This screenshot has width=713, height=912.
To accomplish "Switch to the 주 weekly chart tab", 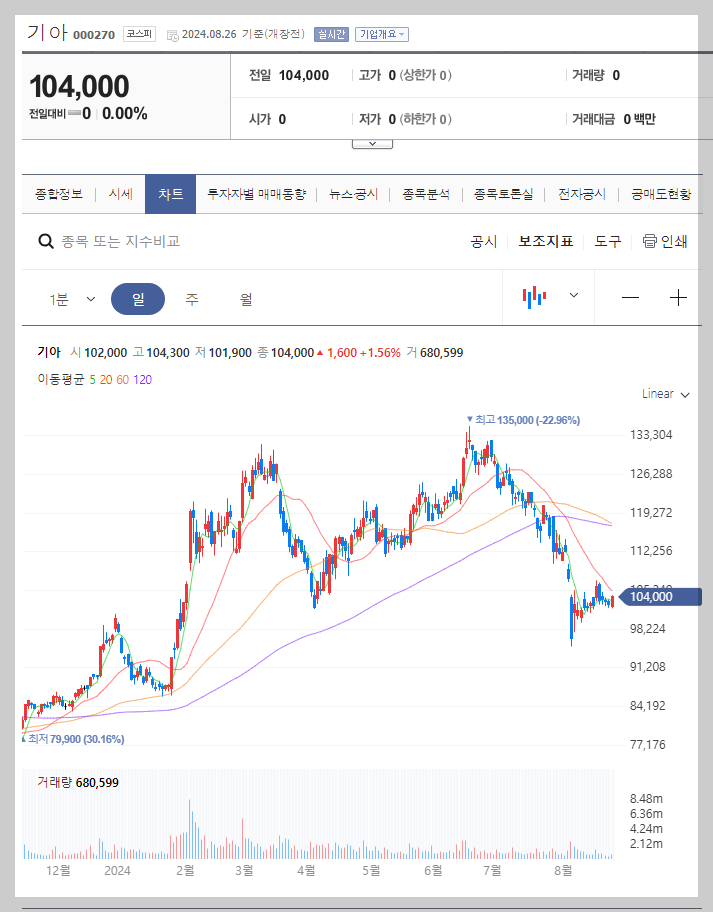I will click(191, 297).
